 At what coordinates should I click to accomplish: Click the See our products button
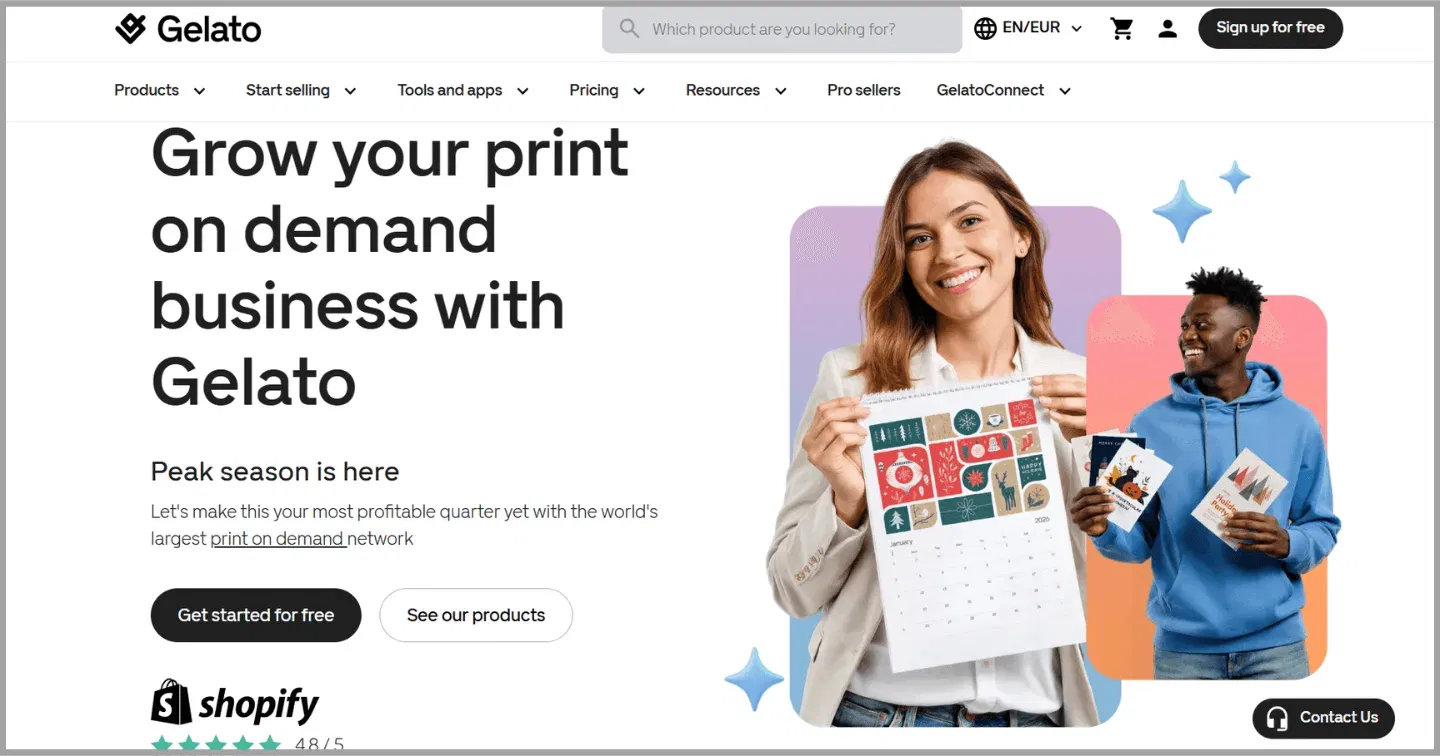coord(476,615)
